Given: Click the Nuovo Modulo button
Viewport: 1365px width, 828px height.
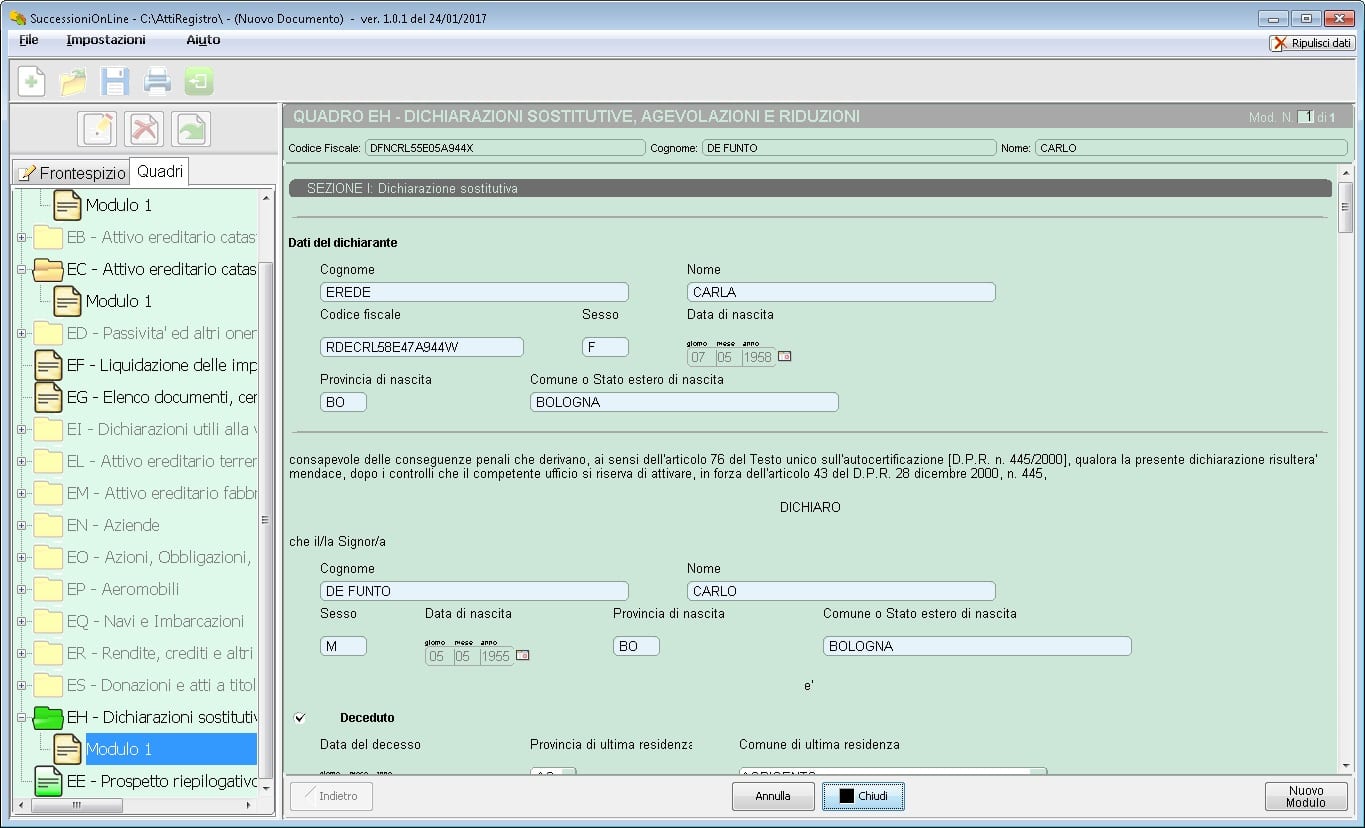Looking at the screenshot, I should (x=1306, y=796).
